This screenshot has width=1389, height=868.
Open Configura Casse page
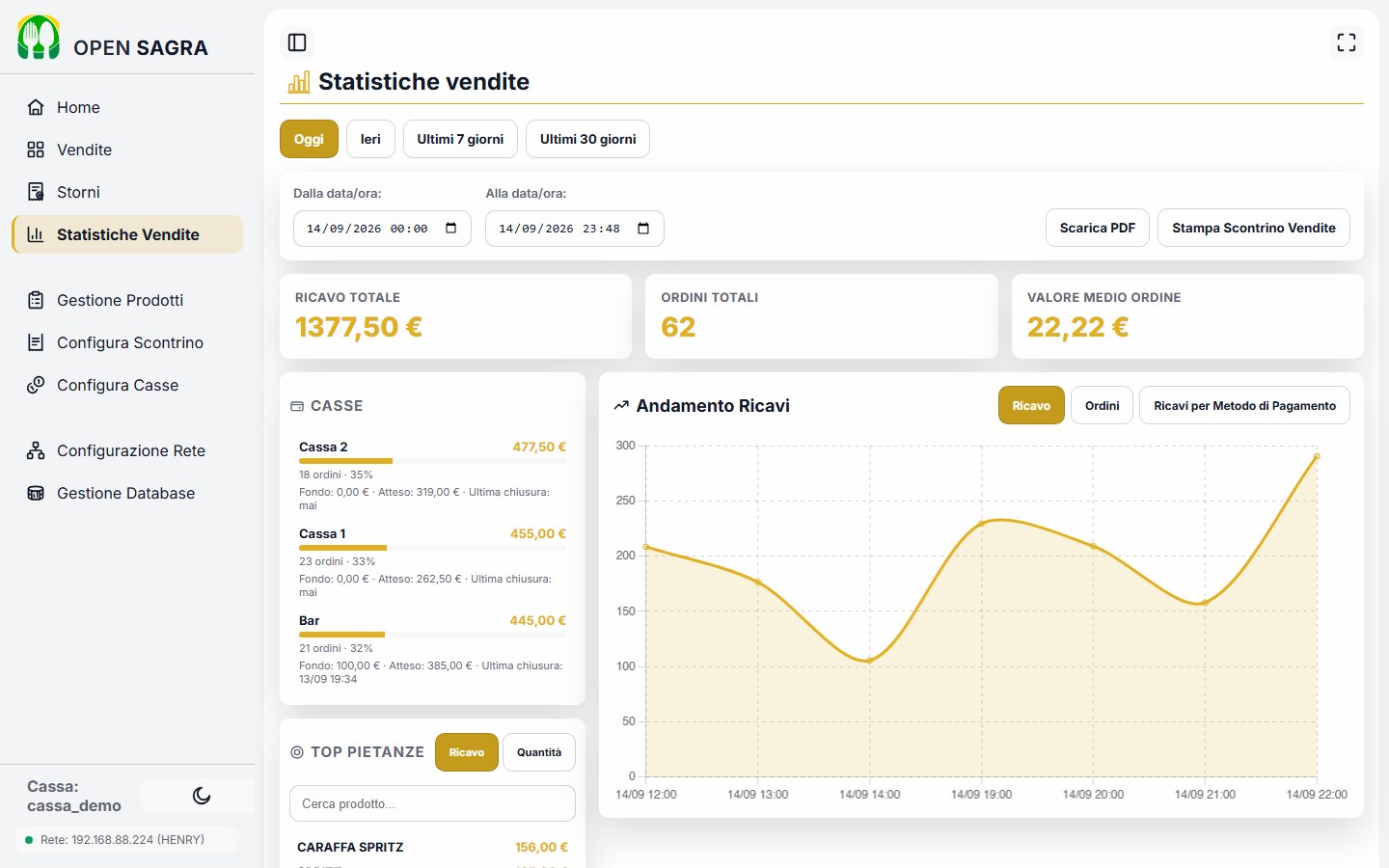127,385
